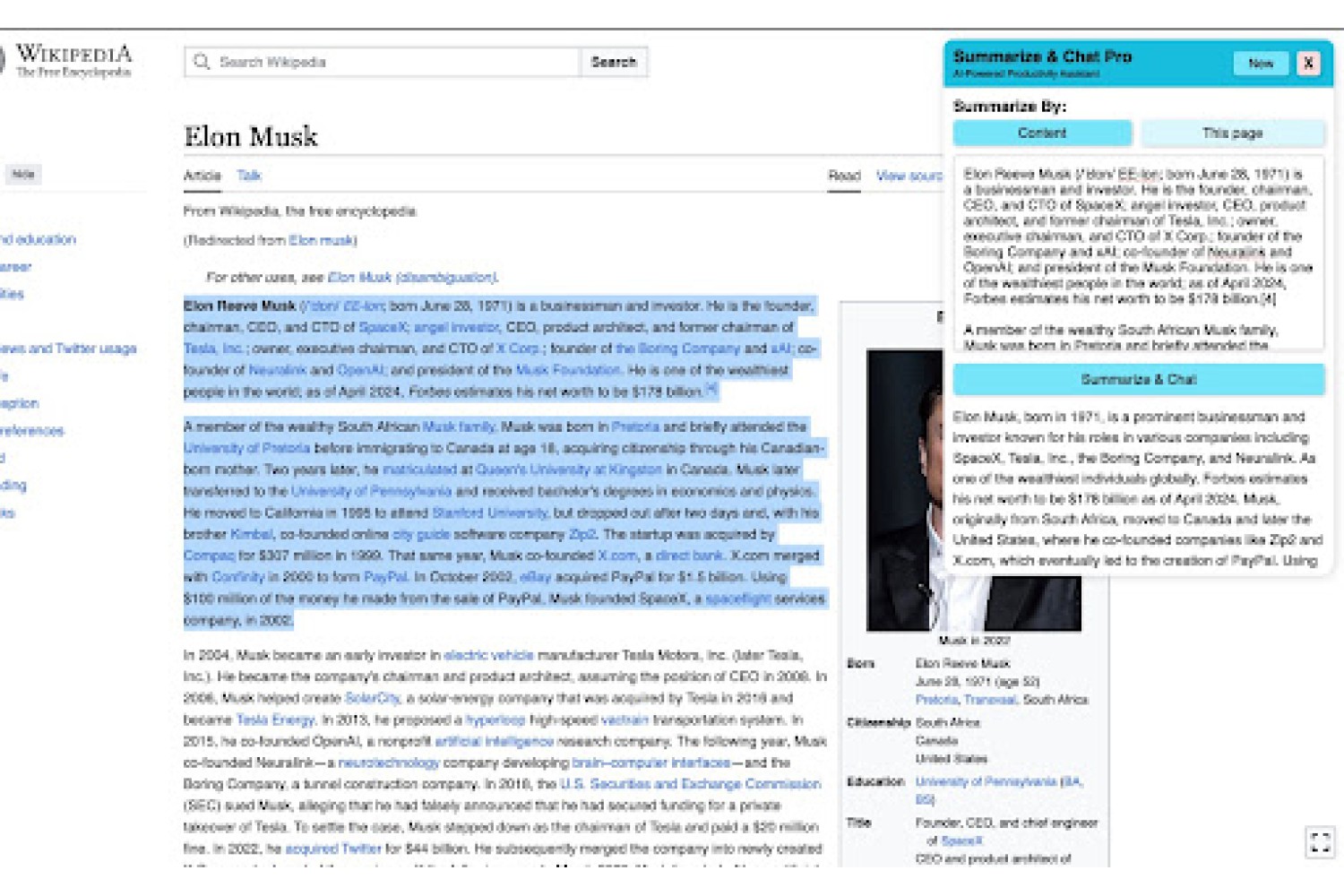Open the hyperloop link
The width and height of the screenshot is (1344, 896).
coord(495,719)
